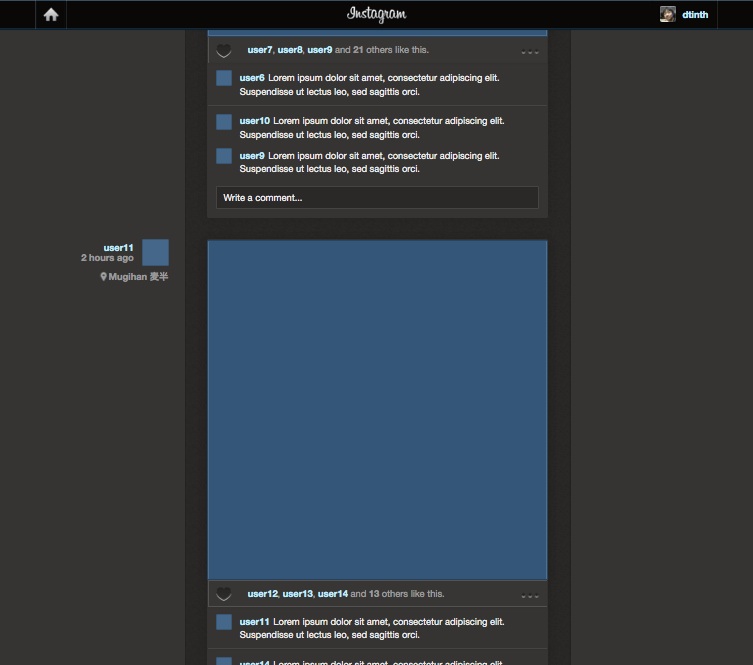
Task: Like the post liked by user12, user13, user14
Action: 224,594
